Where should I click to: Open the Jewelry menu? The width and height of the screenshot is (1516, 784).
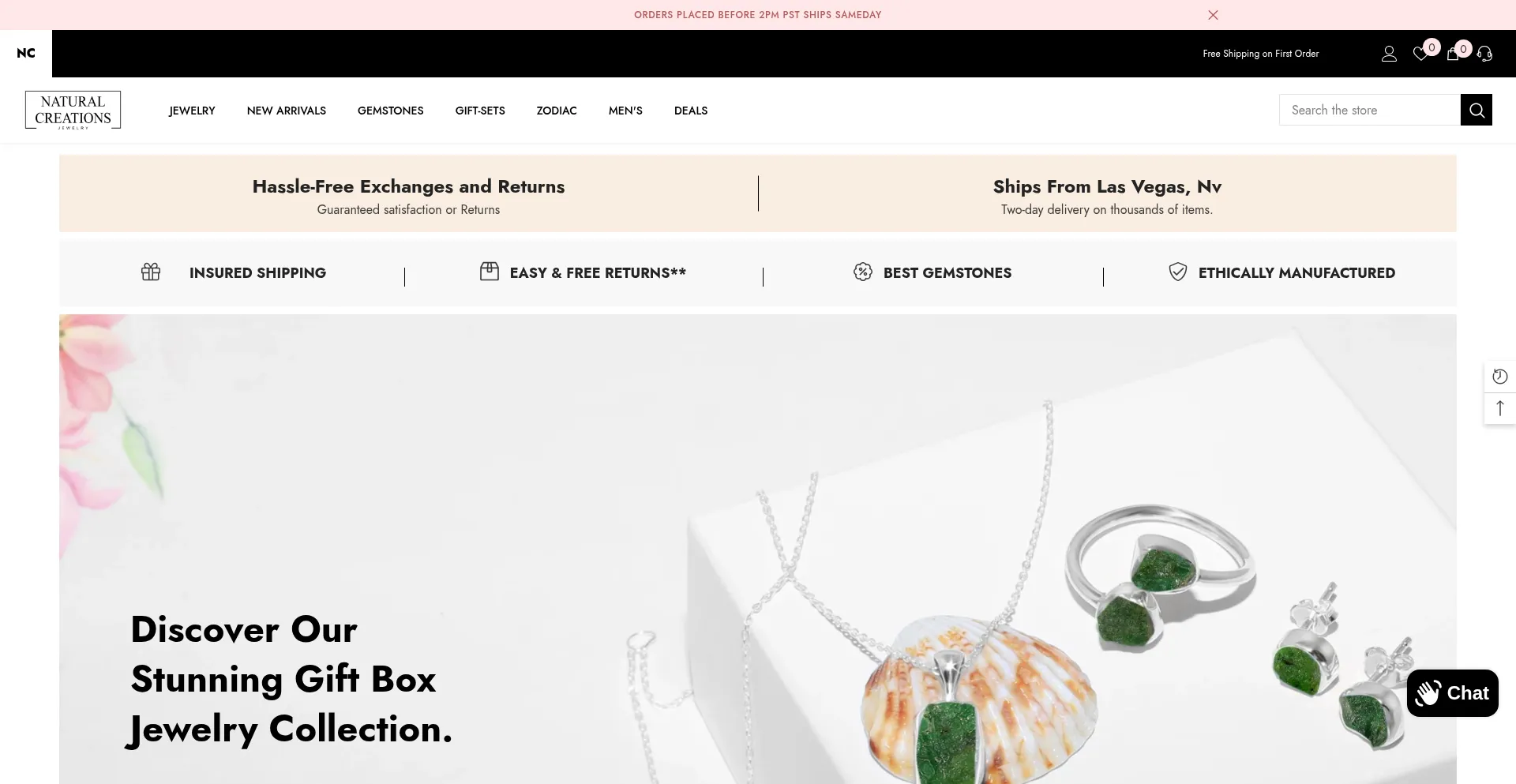pos(192,111)
